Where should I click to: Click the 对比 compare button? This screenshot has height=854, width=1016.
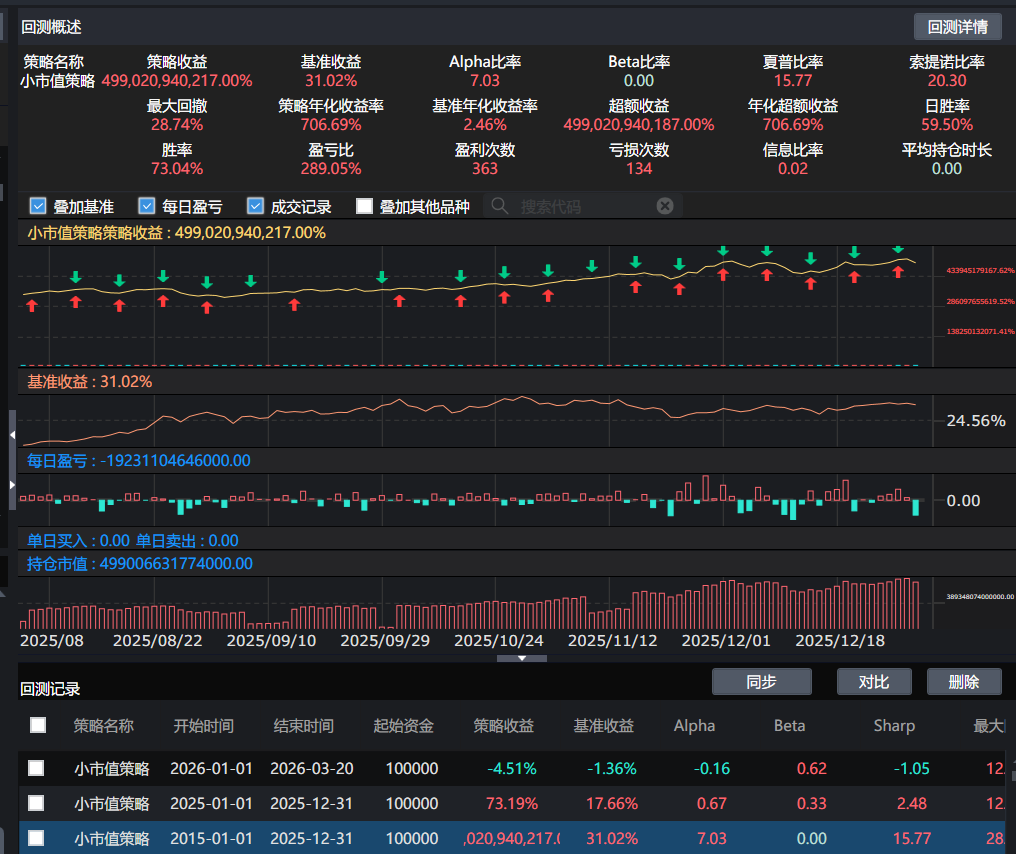[x=874, y=682]
